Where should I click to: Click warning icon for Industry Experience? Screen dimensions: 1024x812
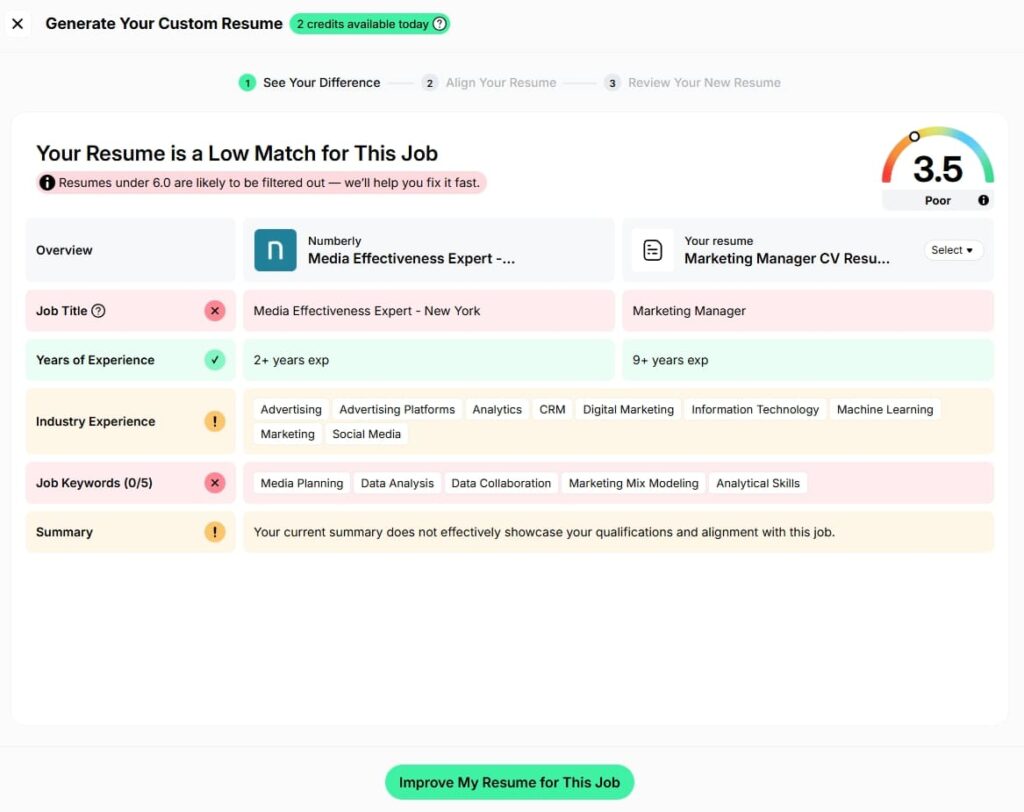[215, 421]
